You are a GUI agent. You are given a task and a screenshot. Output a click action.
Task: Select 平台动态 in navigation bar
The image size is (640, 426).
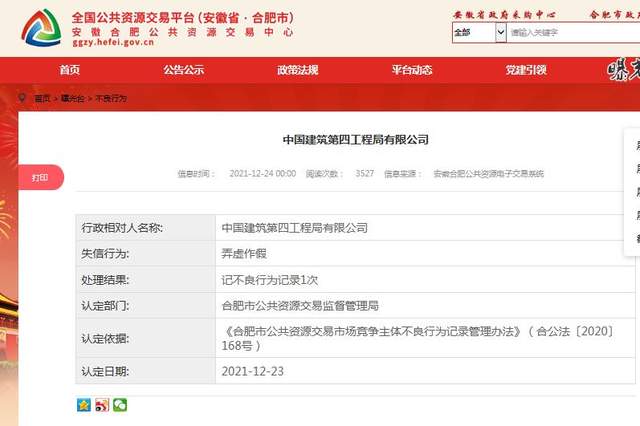pyautogui.click(x=412, y=70)
